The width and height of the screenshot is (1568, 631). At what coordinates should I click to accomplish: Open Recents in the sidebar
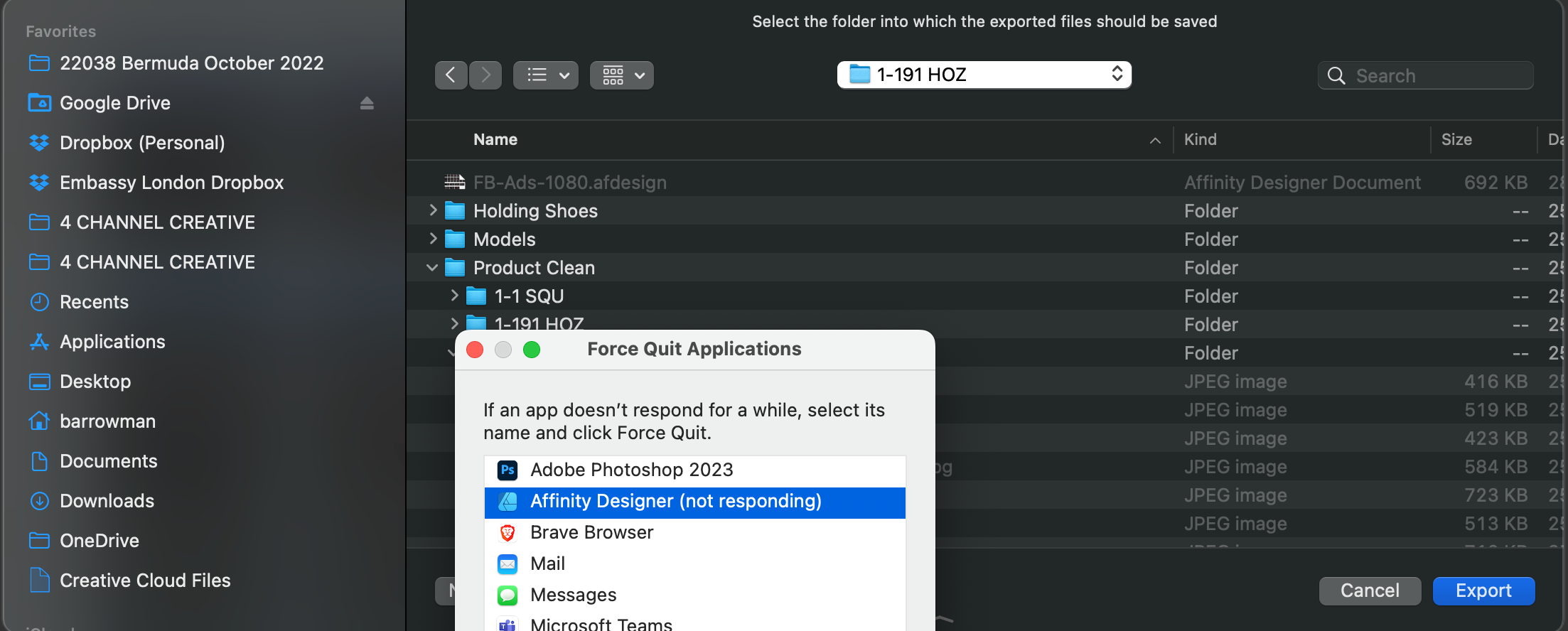click(x=94, y=302)
